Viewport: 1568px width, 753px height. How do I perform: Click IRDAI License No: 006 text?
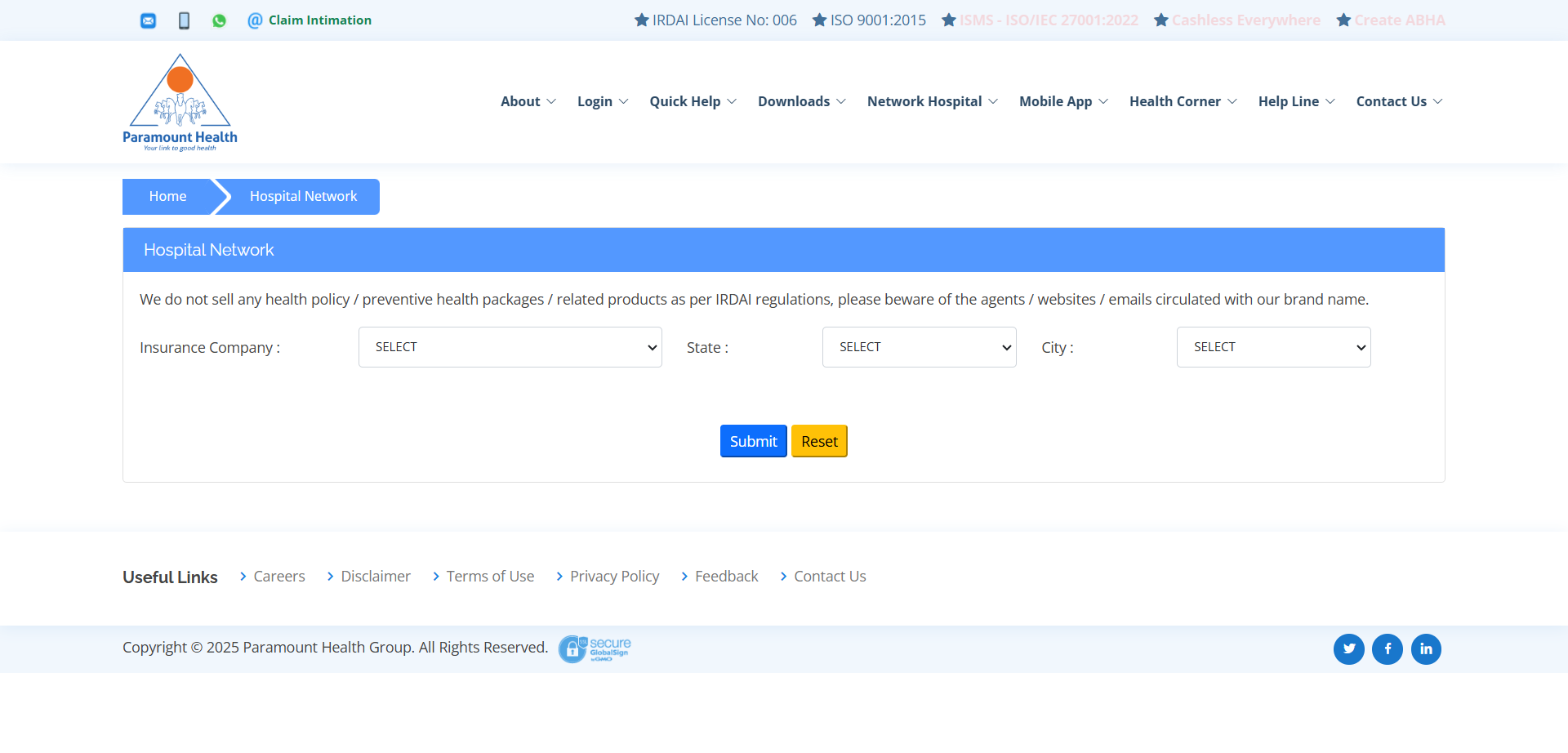[724, 20]
